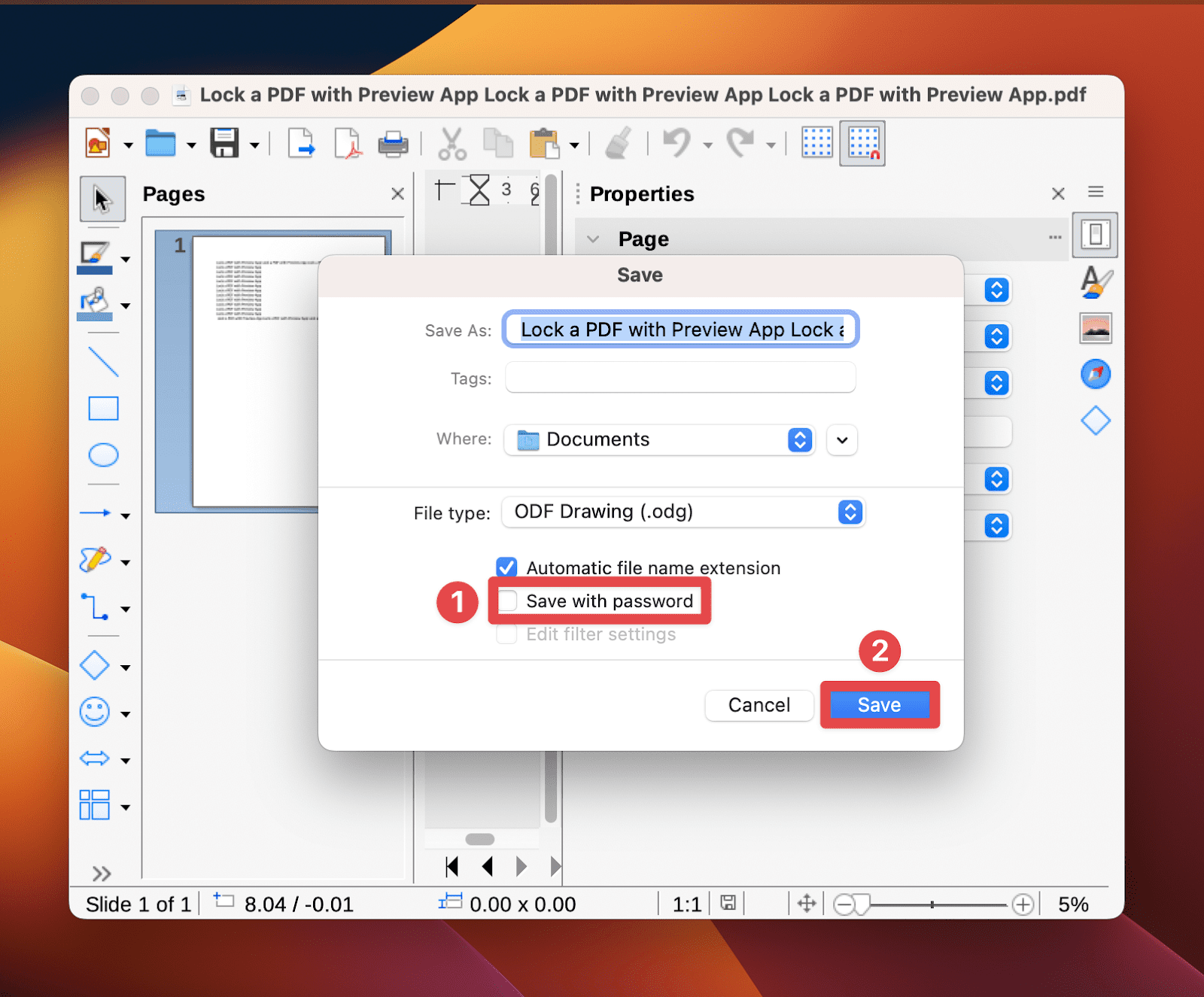Open Properties sidebar settings hamburger menu
Image resolution: width=1204 pixels, height=997 pixels.
tap(1096, 192)
